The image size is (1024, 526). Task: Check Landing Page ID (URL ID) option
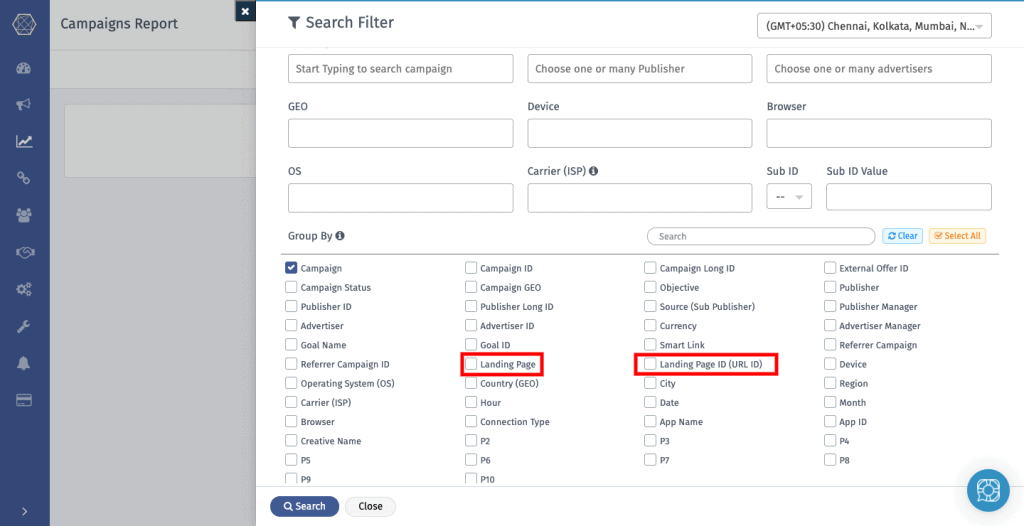pyautogui.click(x=650, y=364)
